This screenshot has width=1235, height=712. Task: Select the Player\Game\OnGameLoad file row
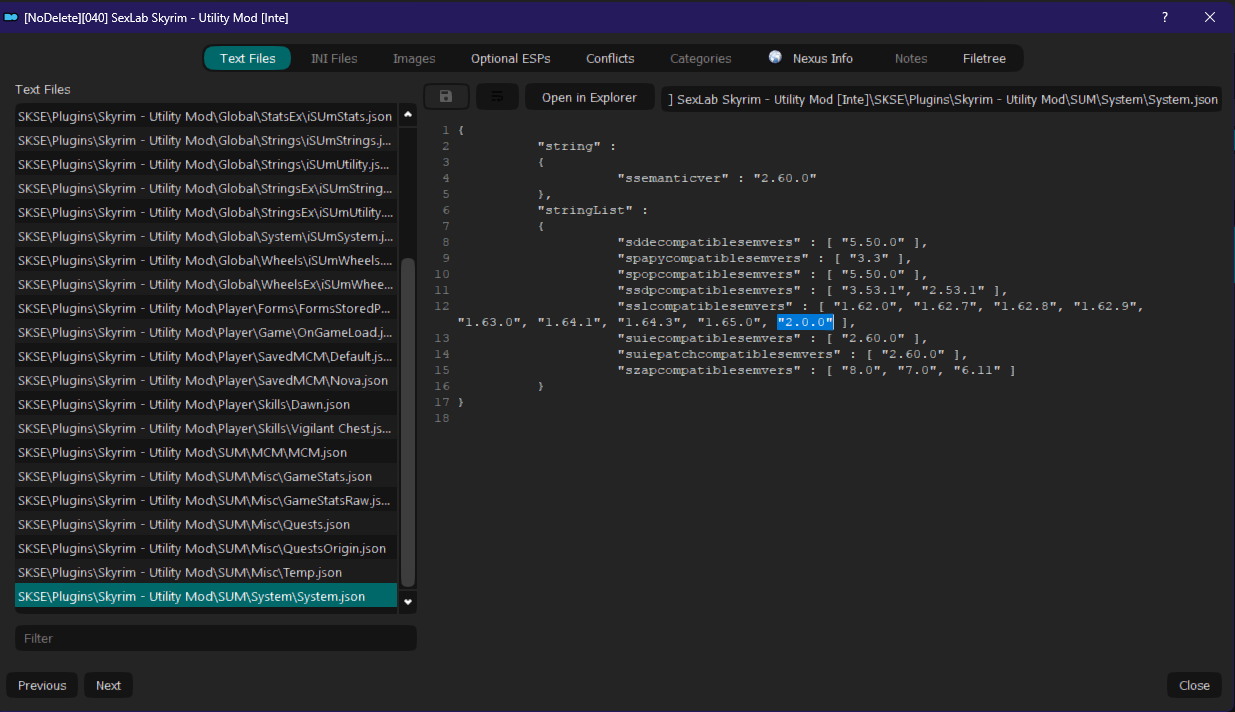pyautogui.click(x=206, y=333)
